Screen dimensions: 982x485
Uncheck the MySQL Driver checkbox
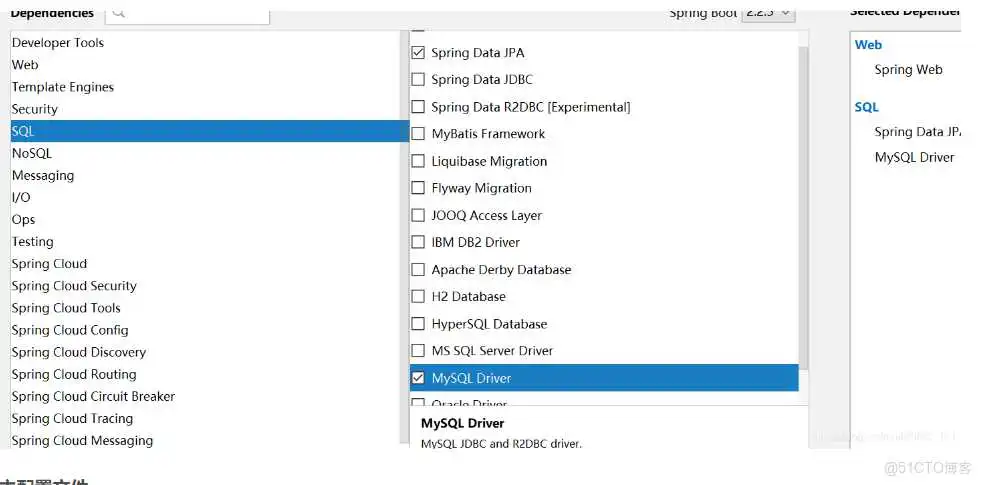coord(418,378)
